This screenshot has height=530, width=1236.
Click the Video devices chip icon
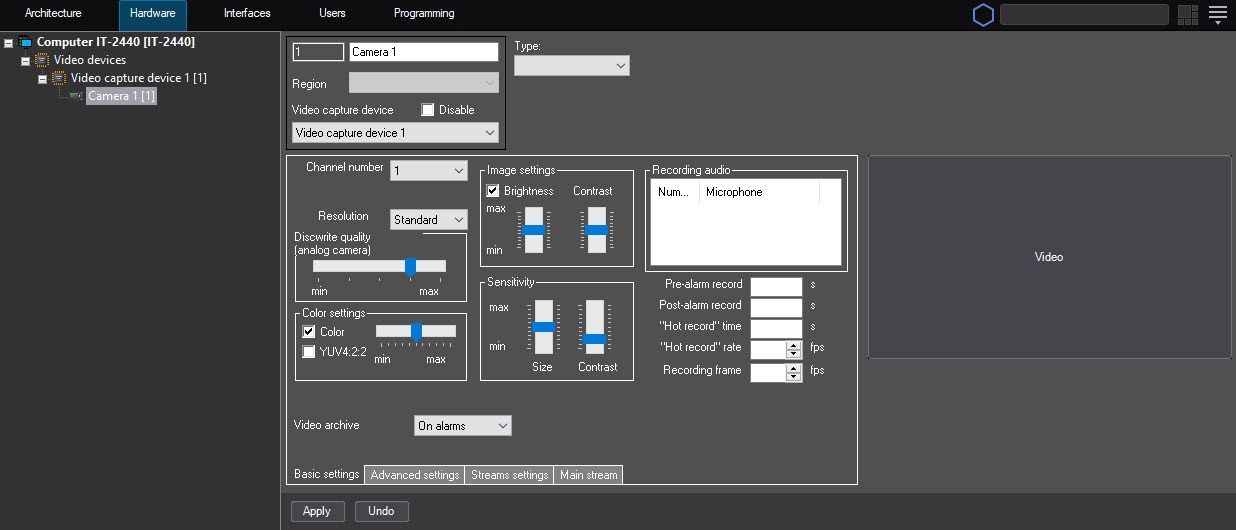click(x=42, y=60)
